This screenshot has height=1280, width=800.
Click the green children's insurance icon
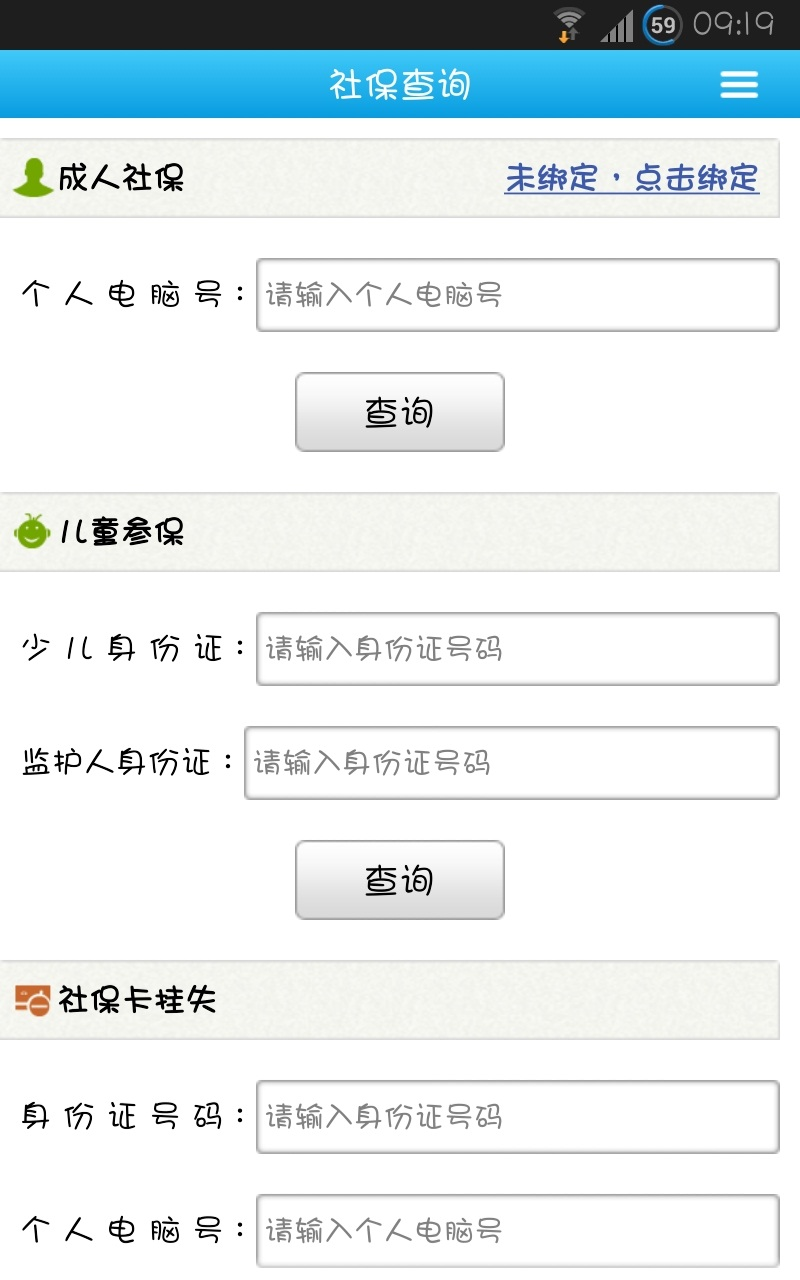click(x=32, y=531)
